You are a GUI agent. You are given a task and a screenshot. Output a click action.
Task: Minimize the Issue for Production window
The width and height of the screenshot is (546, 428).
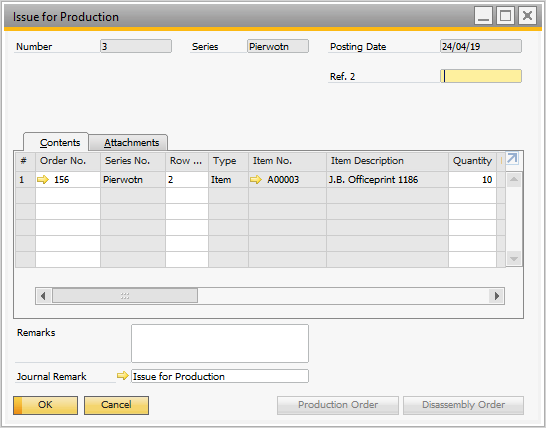coord(483,16)
